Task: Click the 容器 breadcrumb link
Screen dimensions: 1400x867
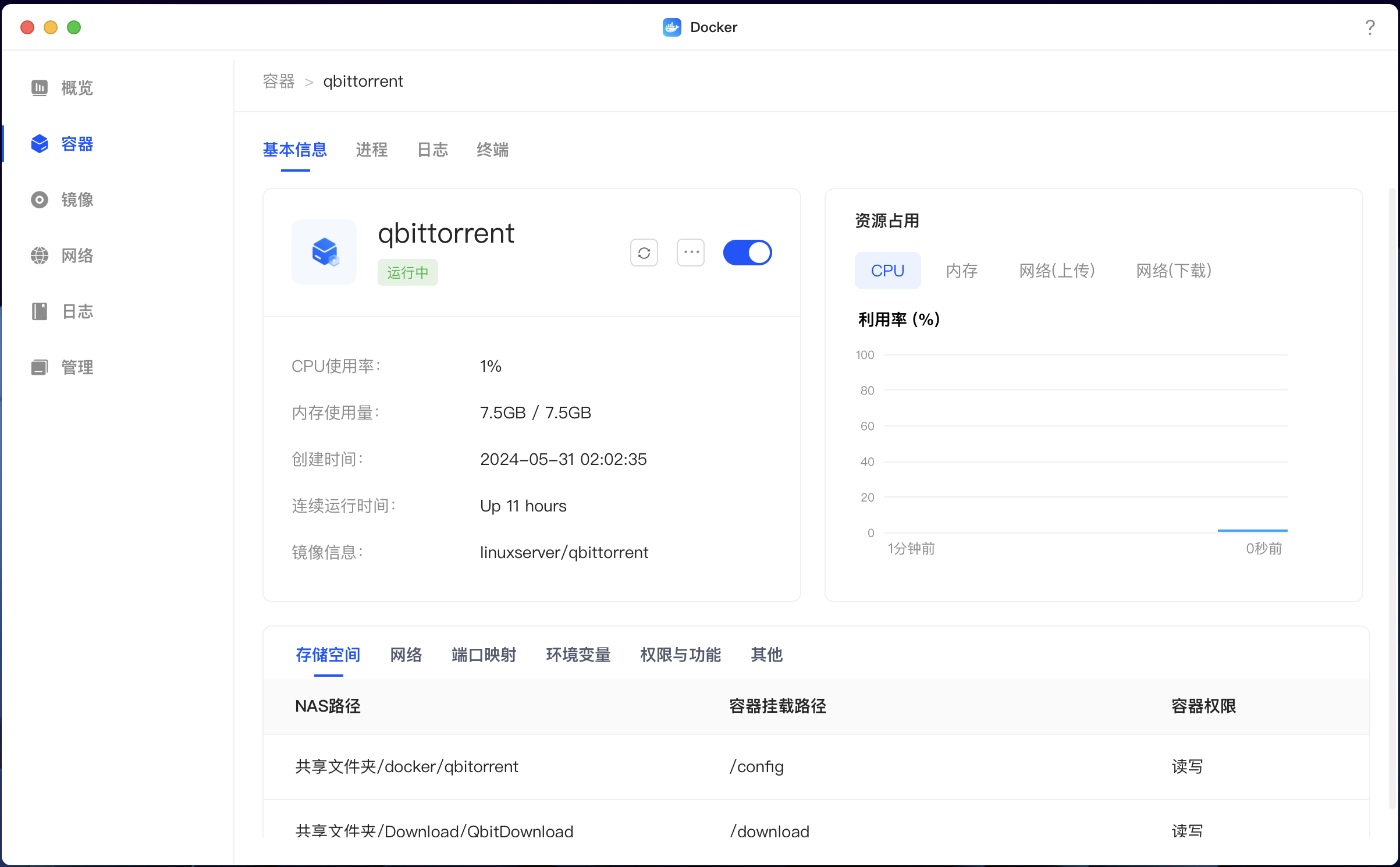Action: pos(279,81)
